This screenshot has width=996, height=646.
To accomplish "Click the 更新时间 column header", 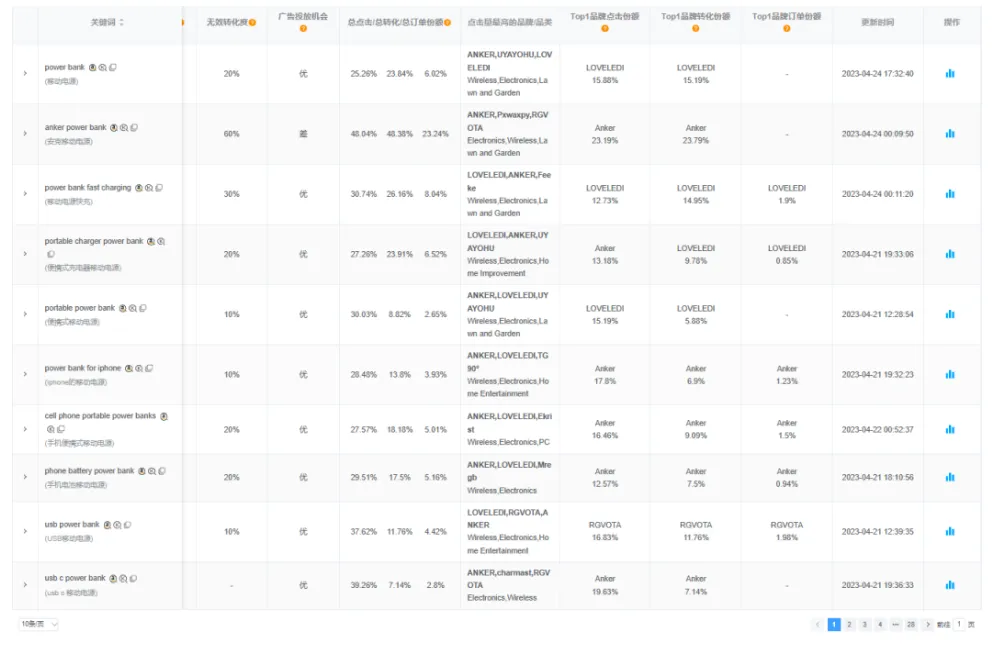I will click(877, 22).
